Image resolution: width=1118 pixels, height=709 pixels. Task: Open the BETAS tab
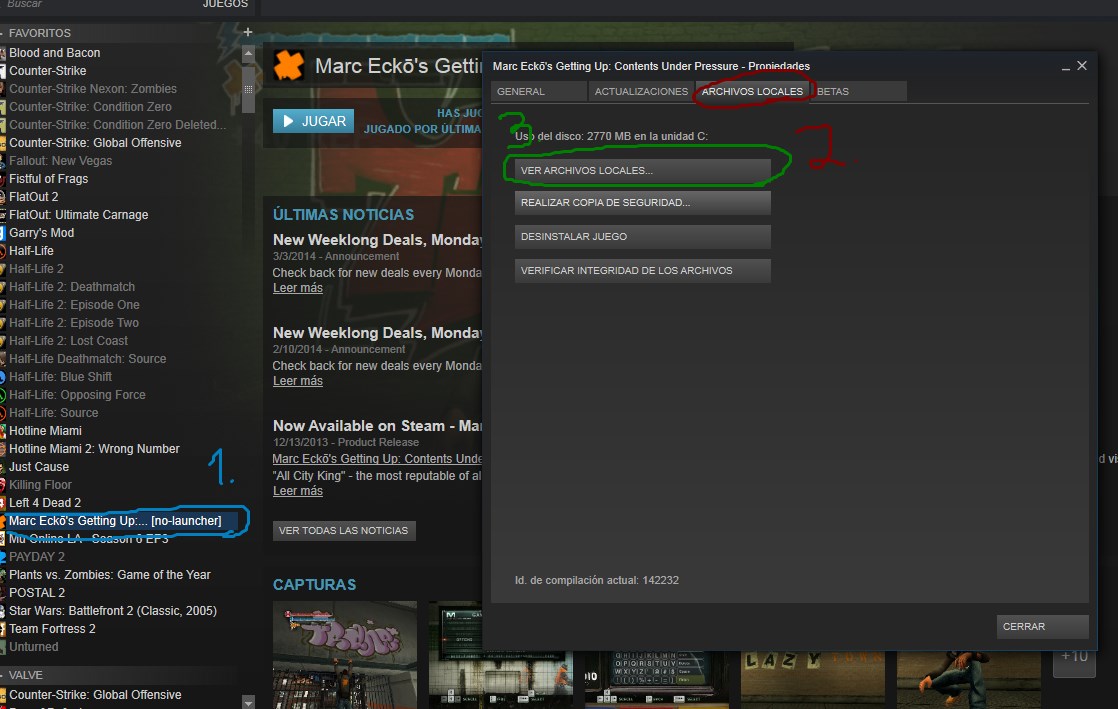click(x=859, y=91)
